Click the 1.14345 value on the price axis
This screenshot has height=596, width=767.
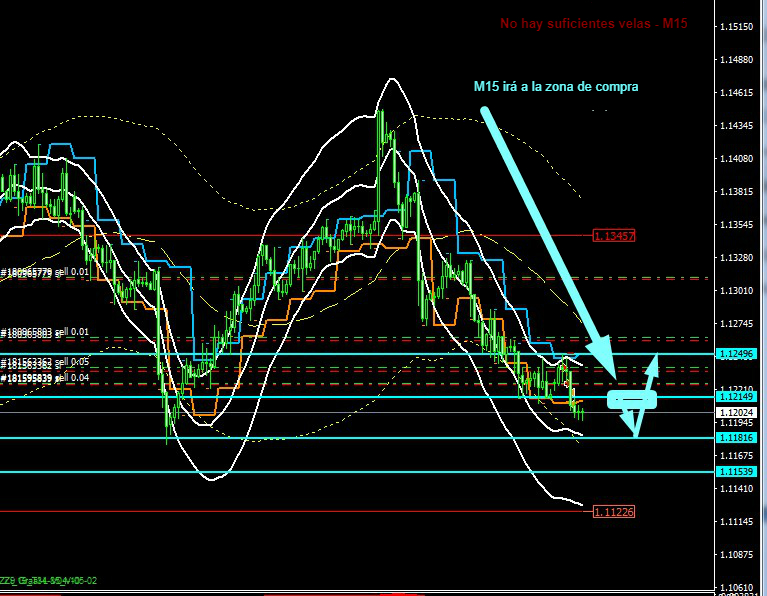tap(737, 126)
